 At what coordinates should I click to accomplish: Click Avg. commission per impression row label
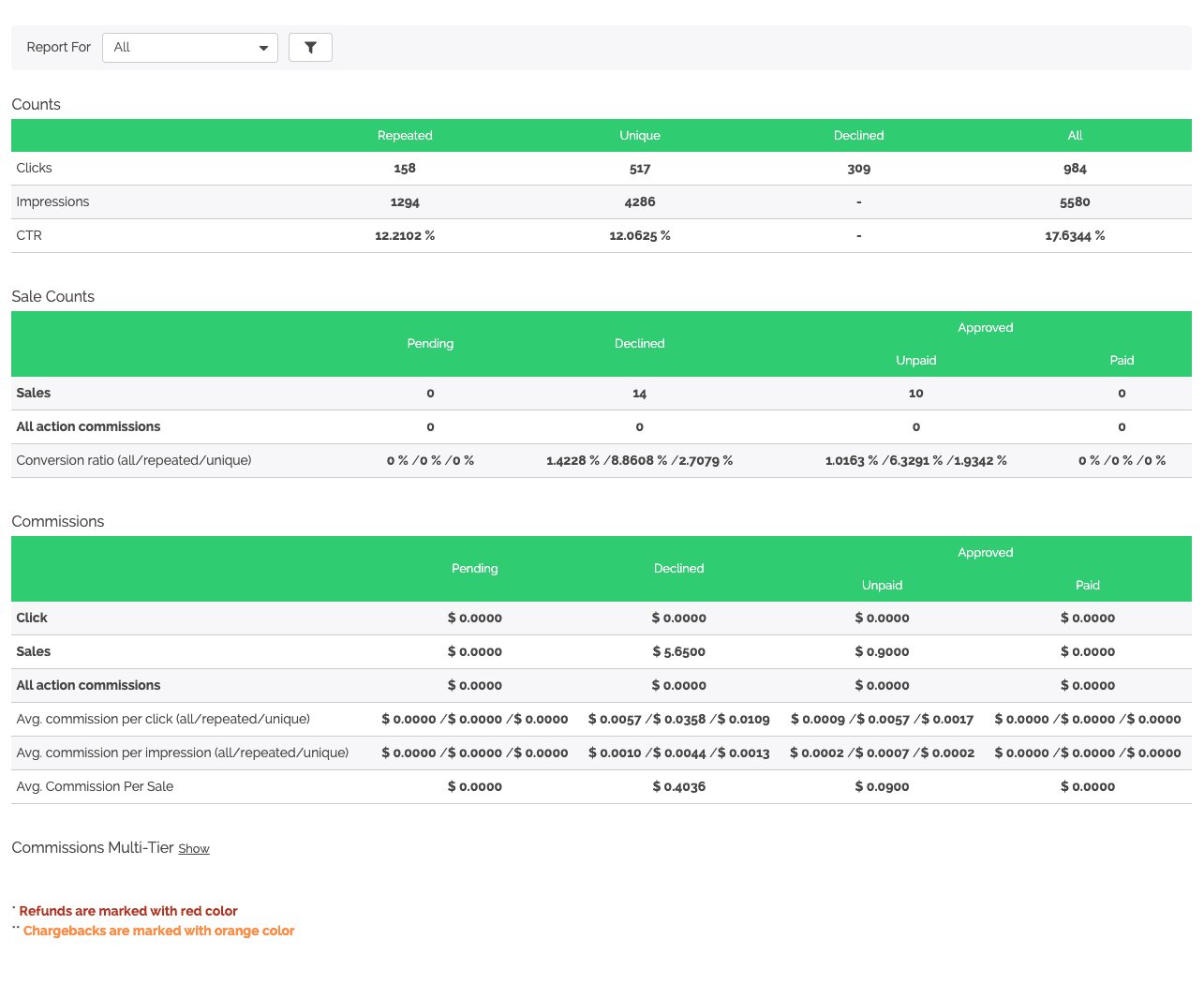(183, 753)
